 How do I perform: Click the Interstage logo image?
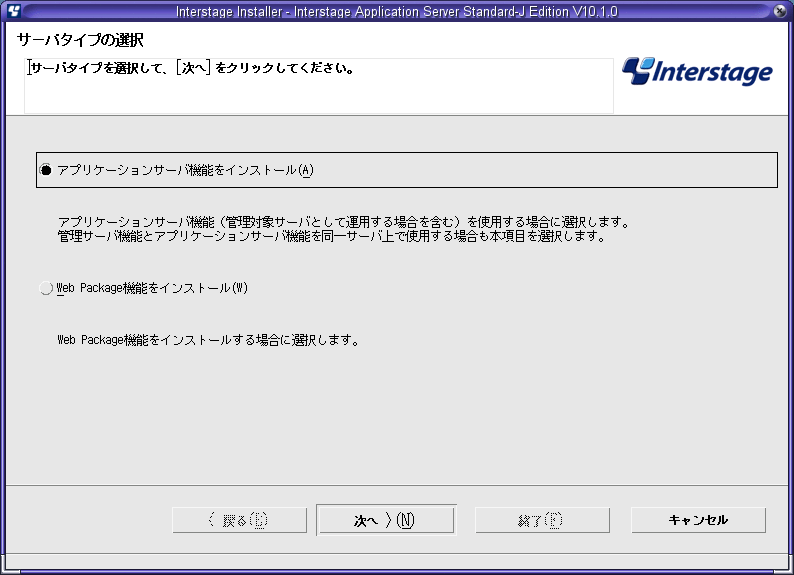coord(697,71)
